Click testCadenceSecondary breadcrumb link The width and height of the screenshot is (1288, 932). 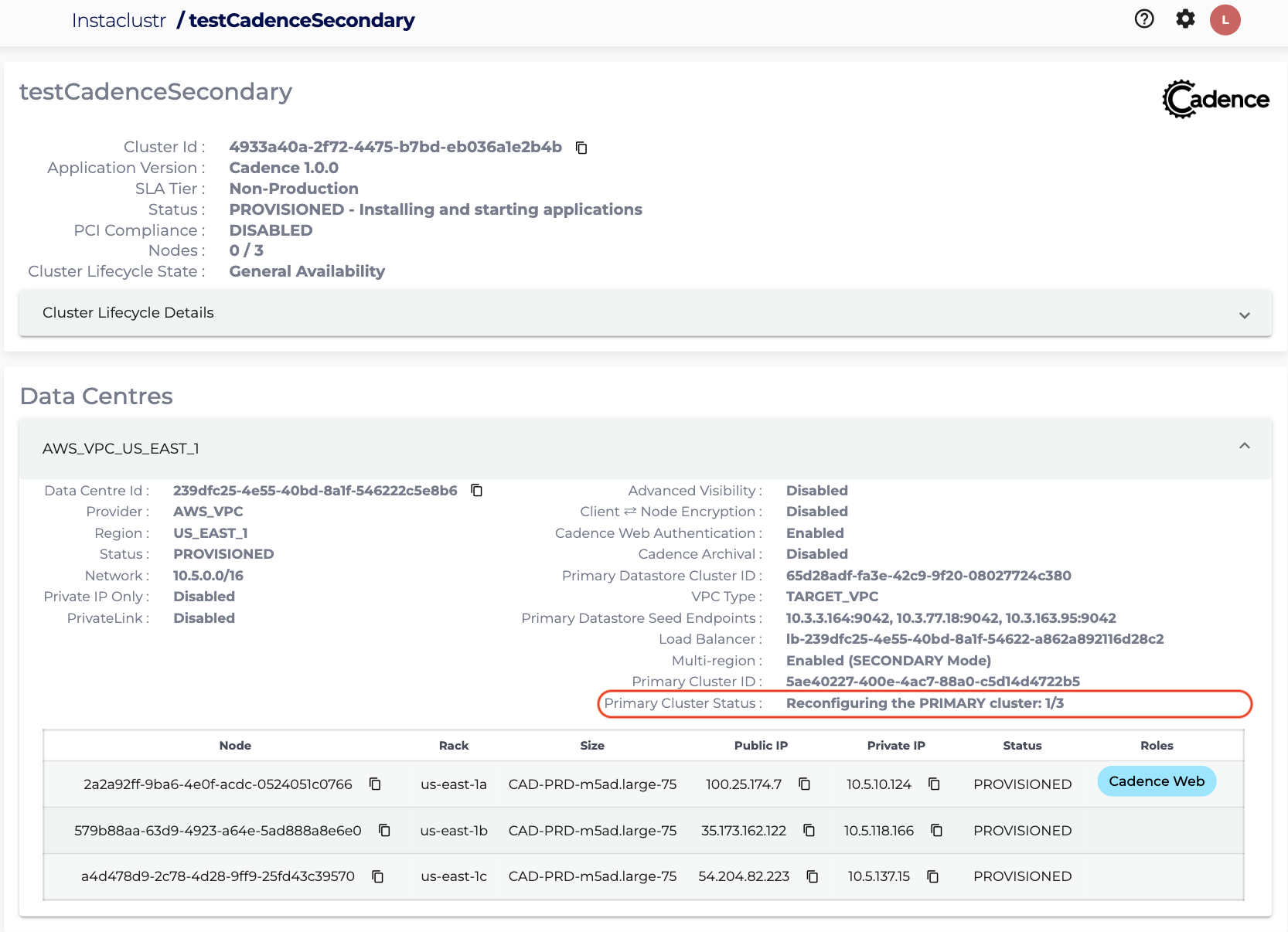302,21
